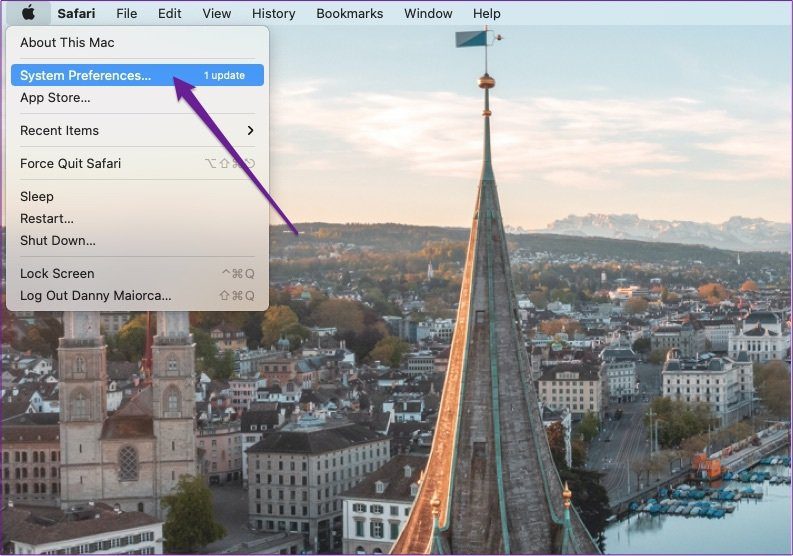The width and height of the screenshot is (793, 556).
Task: Open the Safari application menu
Action: point(76,14)
